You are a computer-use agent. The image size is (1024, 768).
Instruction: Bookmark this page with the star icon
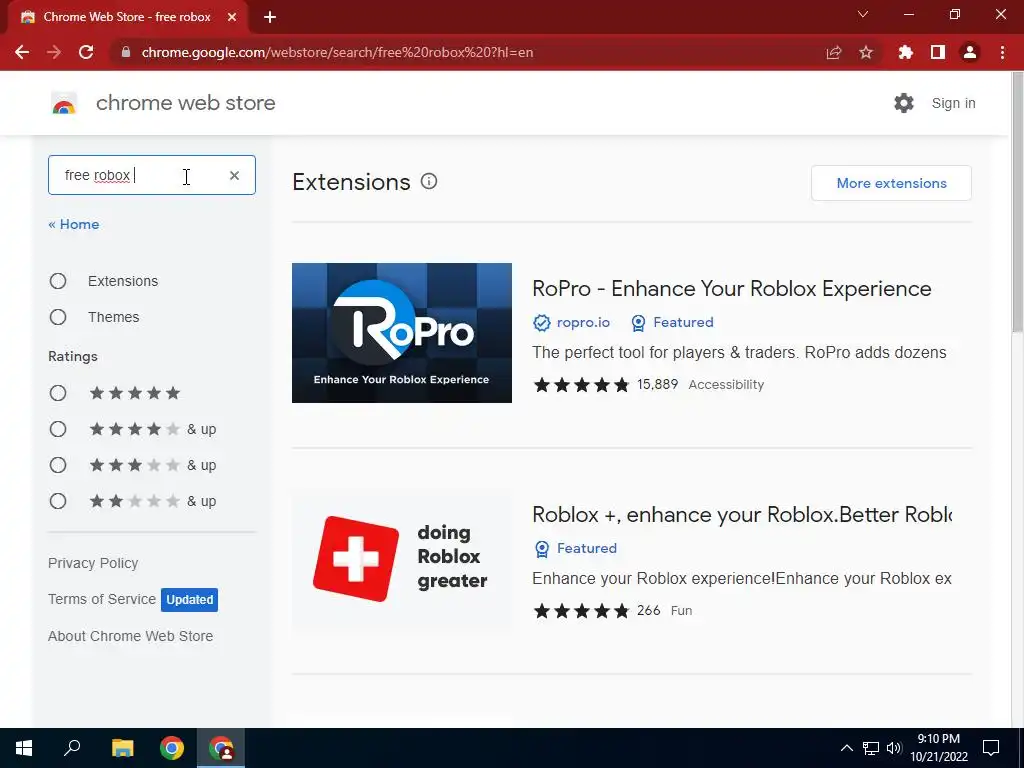pyautogui.click(x=866, y=52)
